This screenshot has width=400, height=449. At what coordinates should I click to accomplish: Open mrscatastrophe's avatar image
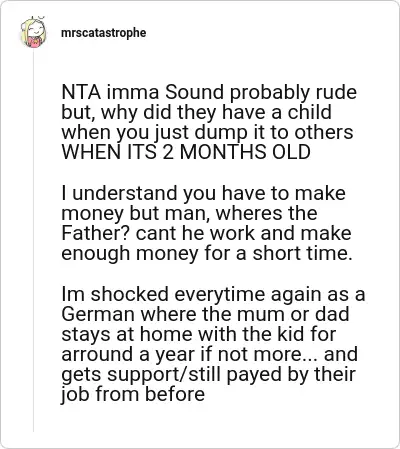coord(33,32)
